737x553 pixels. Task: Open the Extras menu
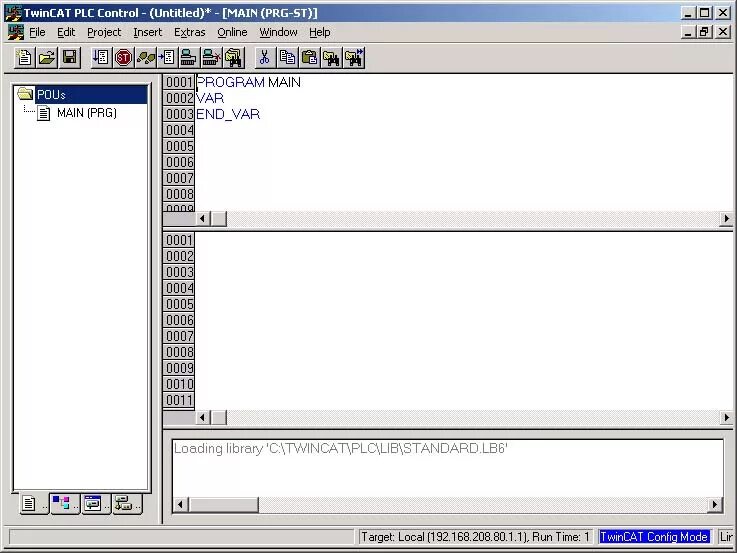pos(189,32)
